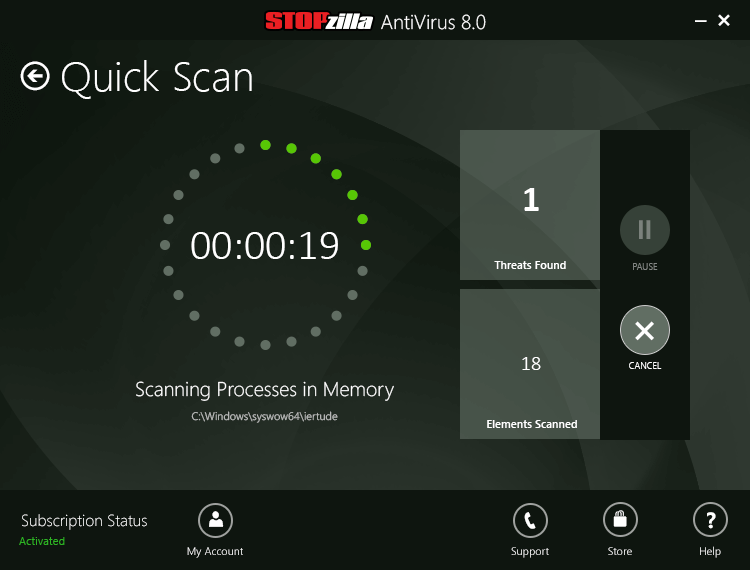
Task: Open Help via the question mark icon
Action: click(710, 520)
